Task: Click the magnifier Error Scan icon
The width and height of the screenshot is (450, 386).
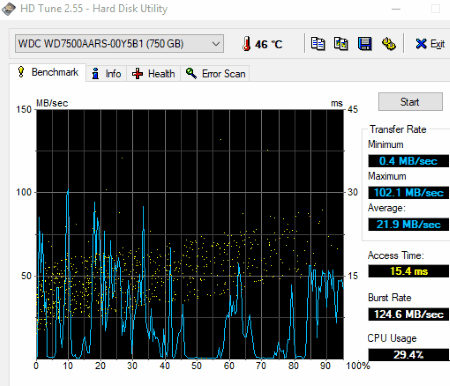Action: [191, 73]
